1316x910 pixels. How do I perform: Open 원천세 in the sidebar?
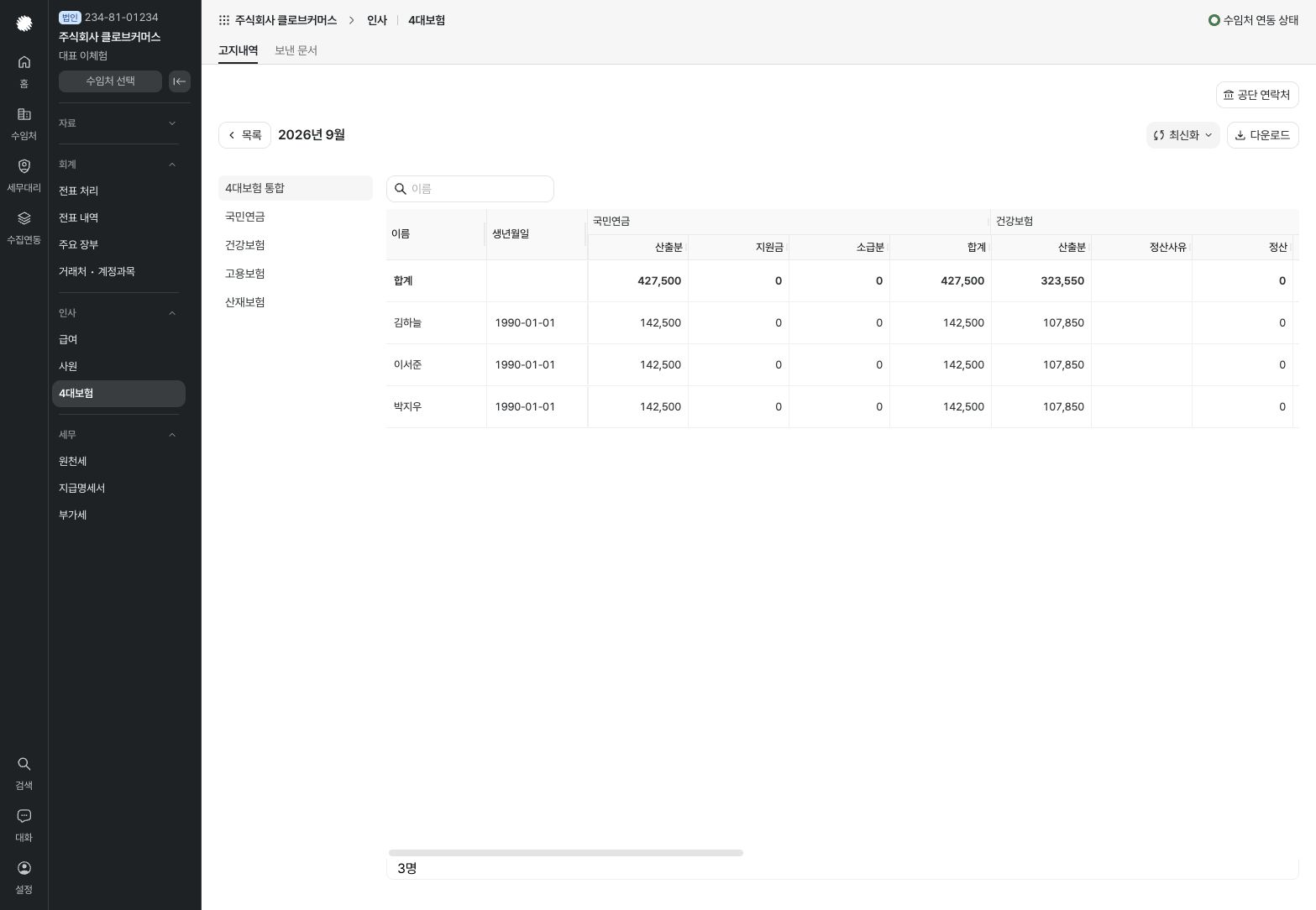click(x=118, y=462)
